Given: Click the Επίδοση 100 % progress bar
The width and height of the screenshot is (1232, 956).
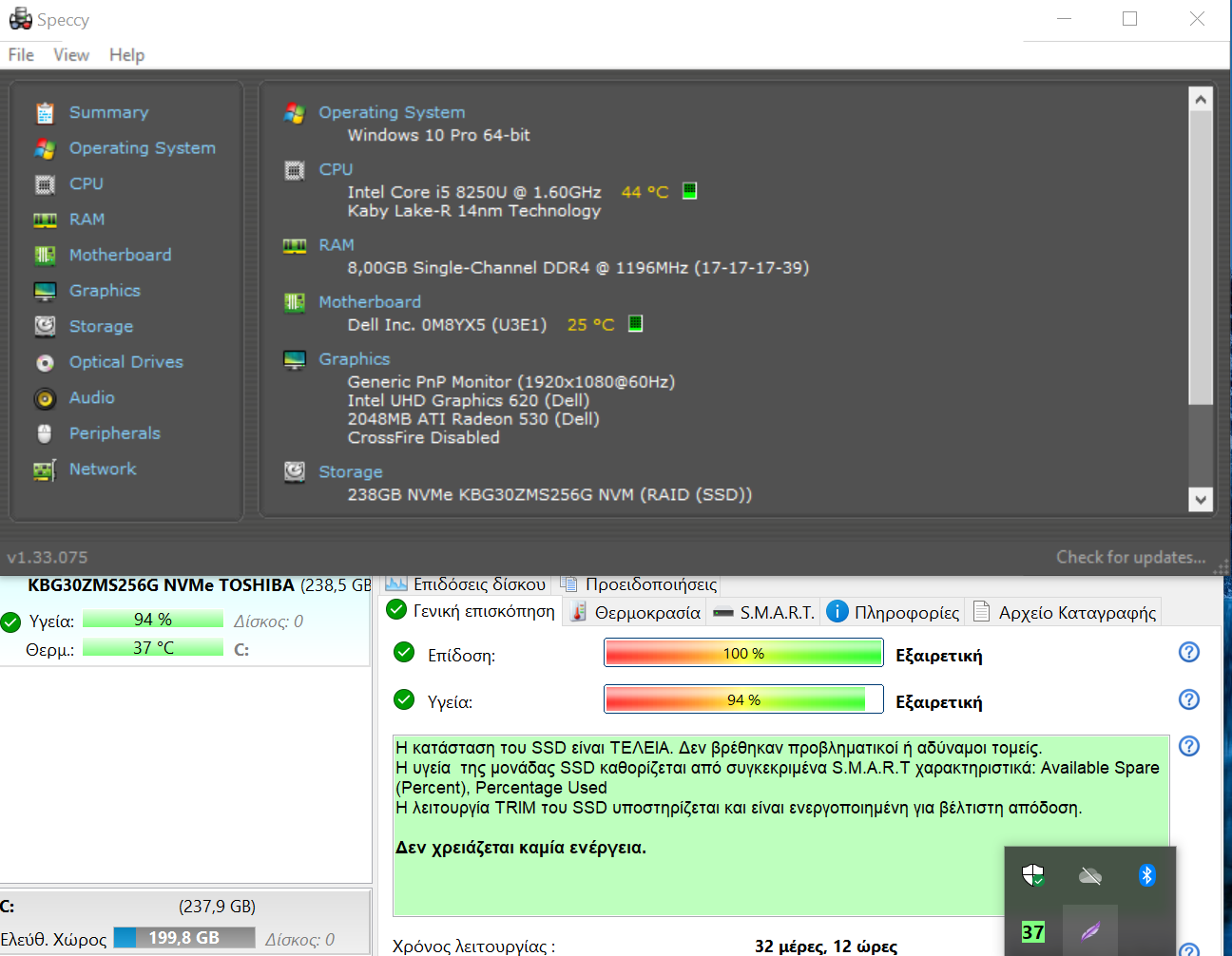Looking at the screenshot, I should pyautogui.click(x=743, y=654).
